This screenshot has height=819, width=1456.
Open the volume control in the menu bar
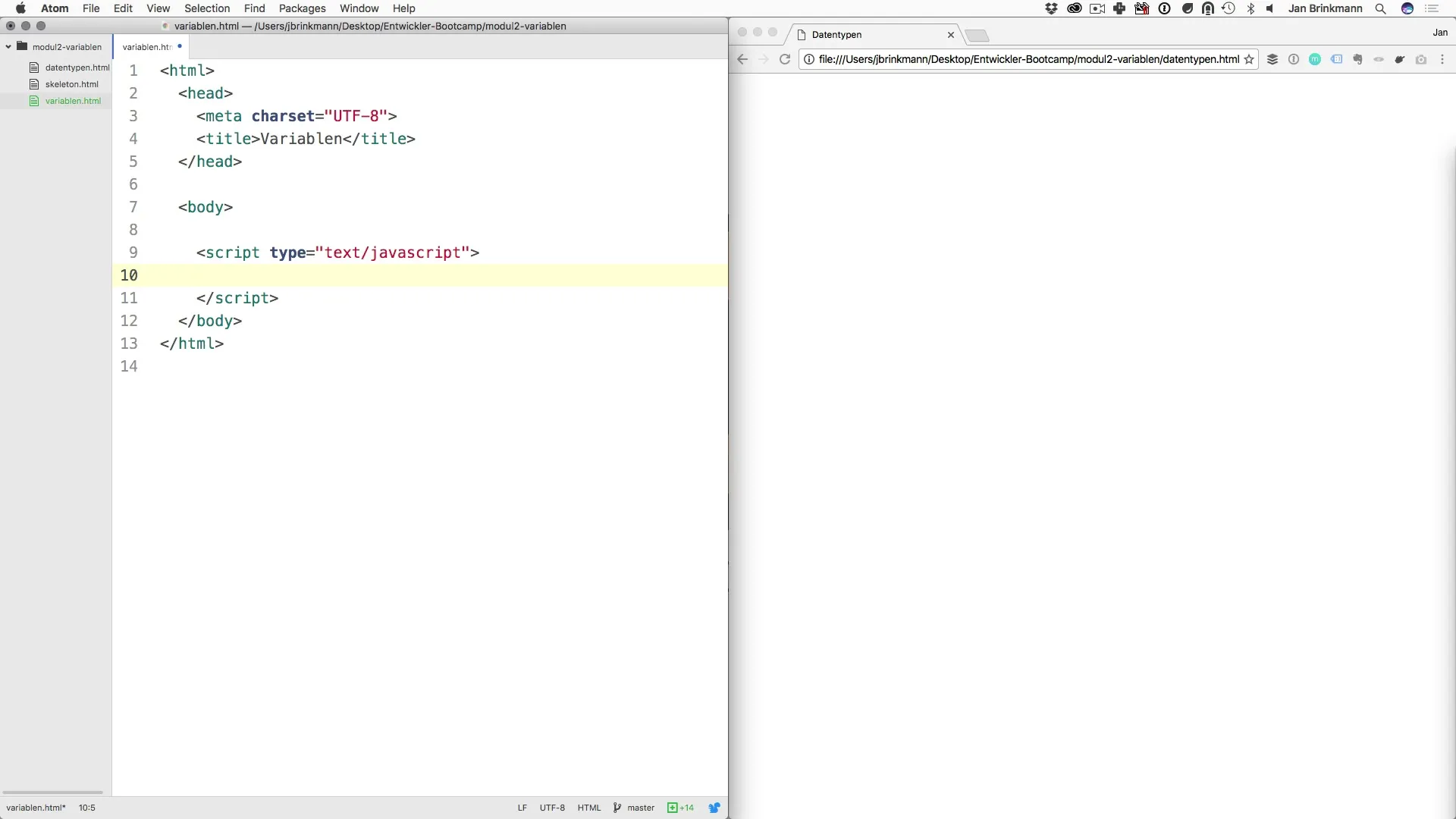1270,8
